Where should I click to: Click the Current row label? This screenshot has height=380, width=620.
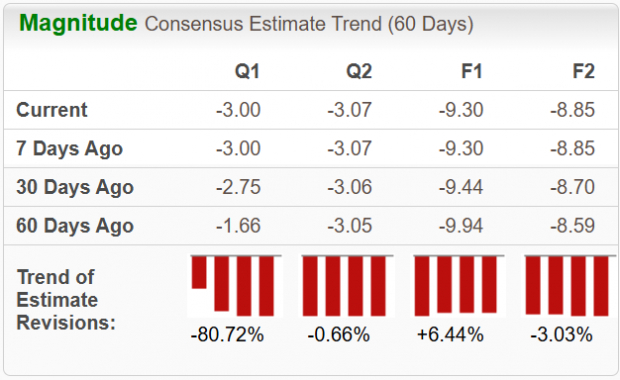coord(52,110)
